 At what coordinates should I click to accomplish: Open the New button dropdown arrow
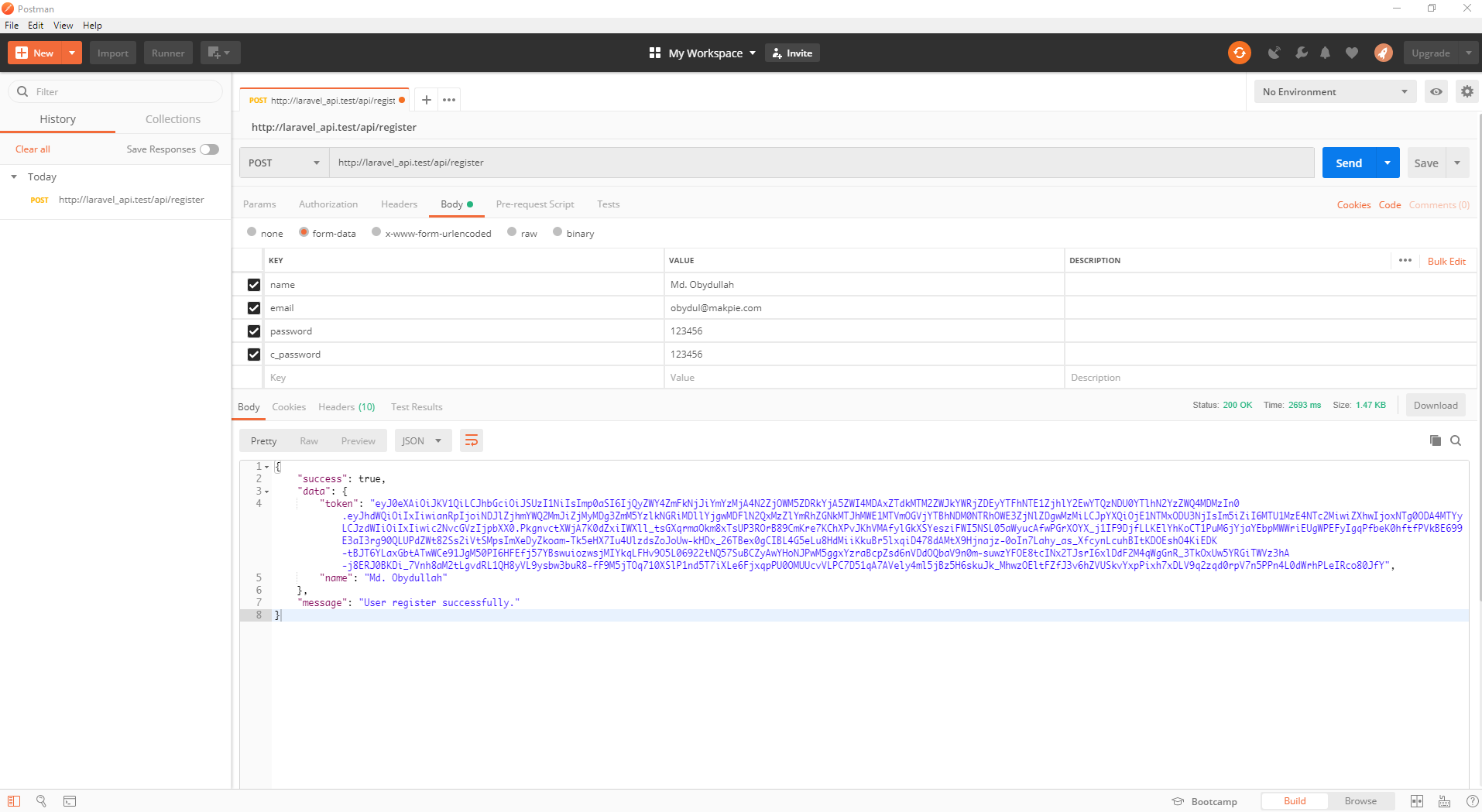[72, 53]
